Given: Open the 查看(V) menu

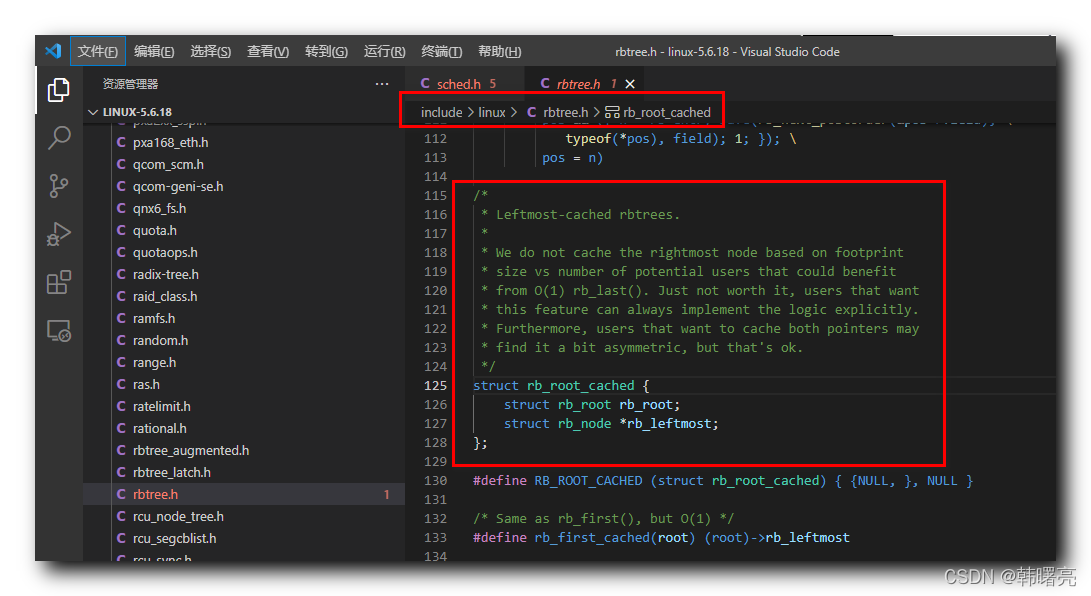Looking at the screenshot, I should 268,51.
